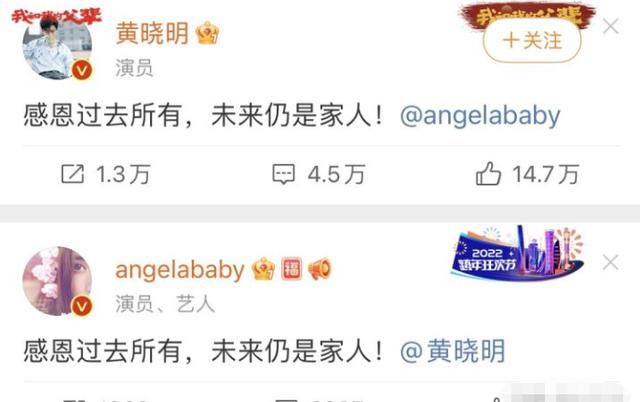Click the crown badge next to 黄晓明

click(207, 33)
